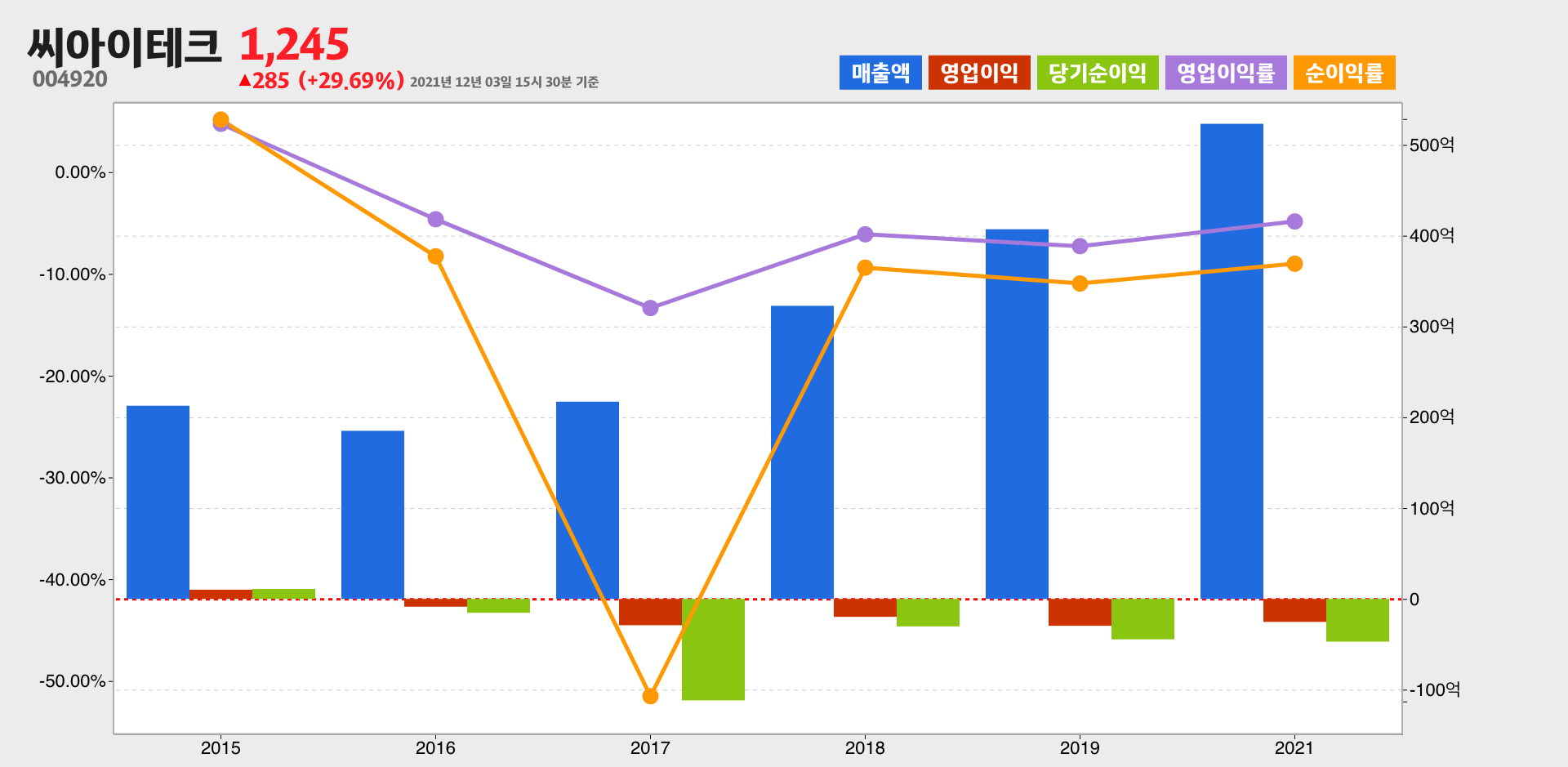This screenshot has height=767, width=1568.
Task: Select the 2015 blue revenue bar
Action: click(158, 502)
